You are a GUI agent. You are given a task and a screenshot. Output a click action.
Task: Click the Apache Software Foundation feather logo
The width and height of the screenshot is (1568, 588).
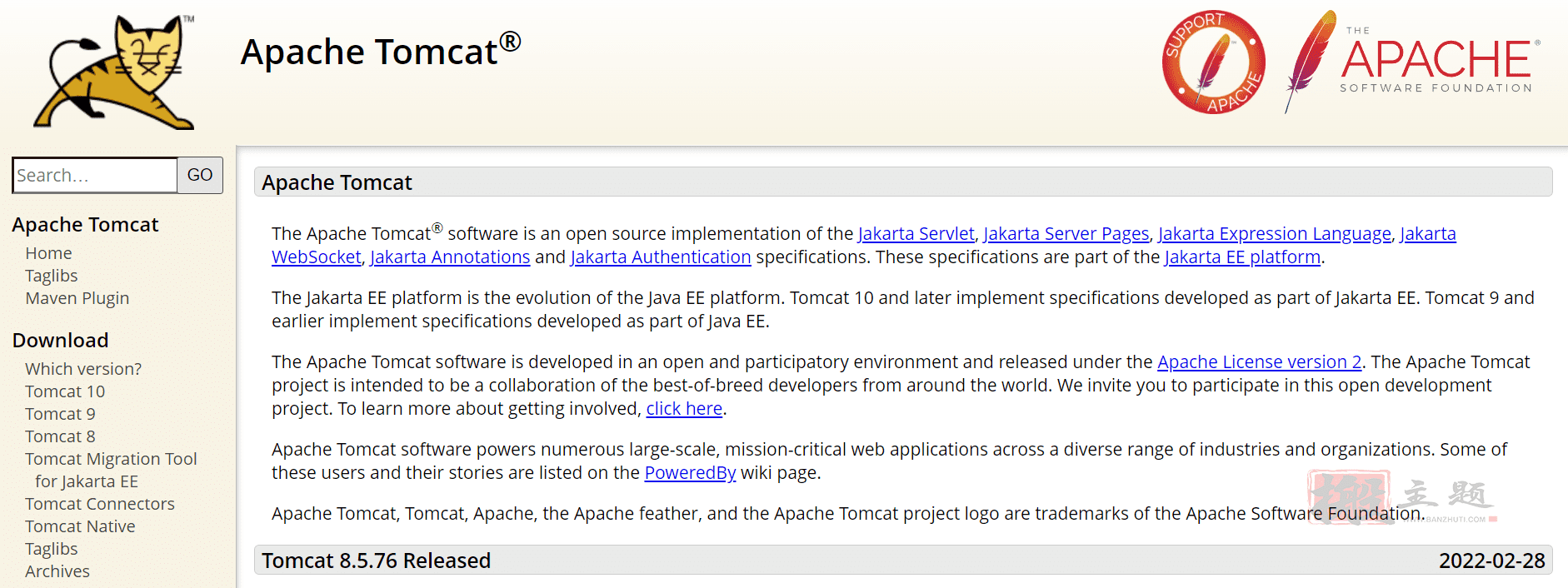(x=1411, y=62)
